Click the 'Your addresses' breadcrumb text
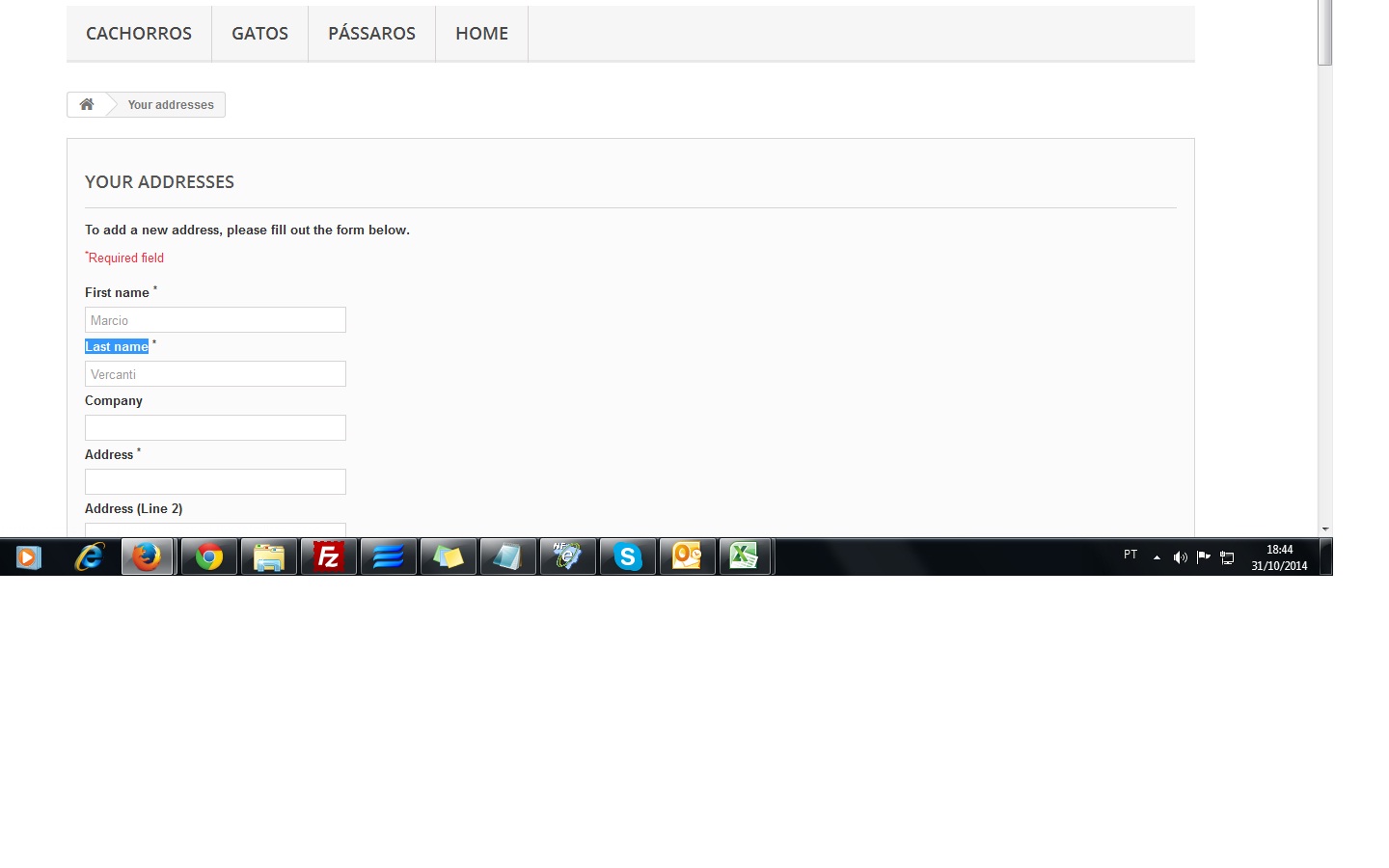 171,105
